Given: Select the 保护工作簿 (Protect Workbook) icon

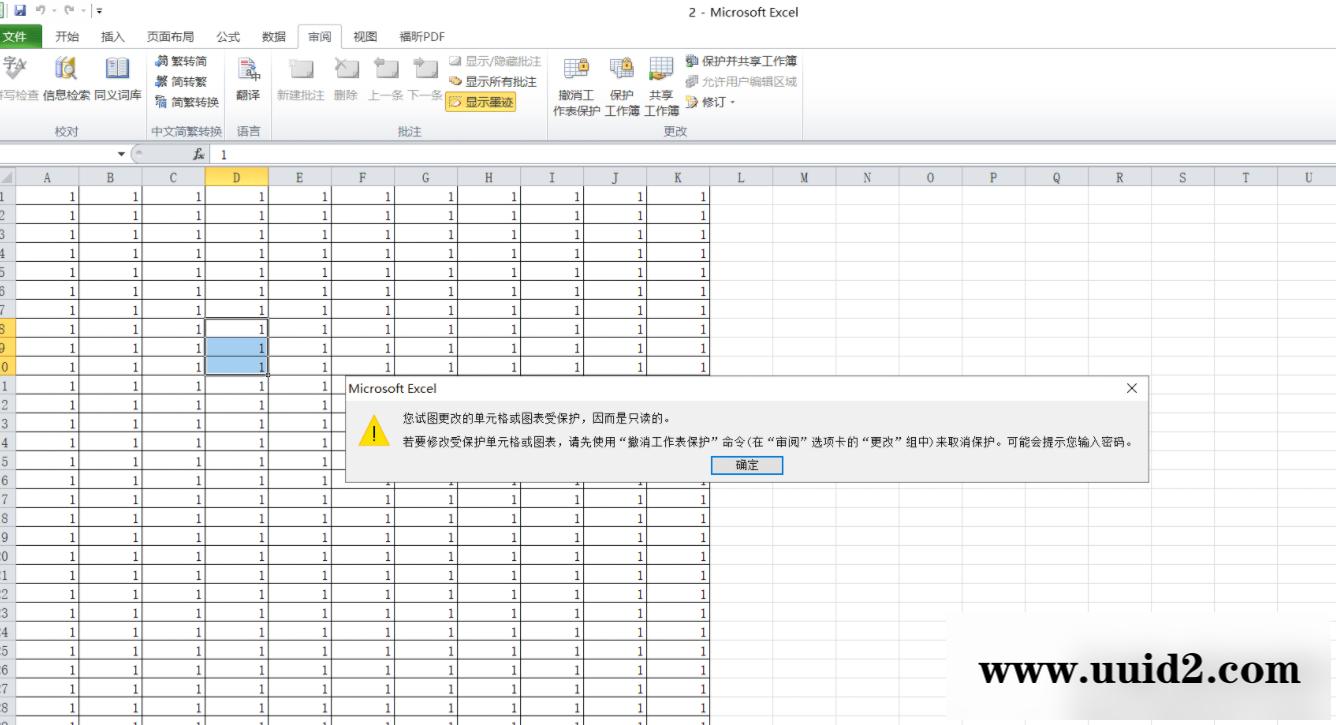Looking at the screenshot, I should click(621, 83).
